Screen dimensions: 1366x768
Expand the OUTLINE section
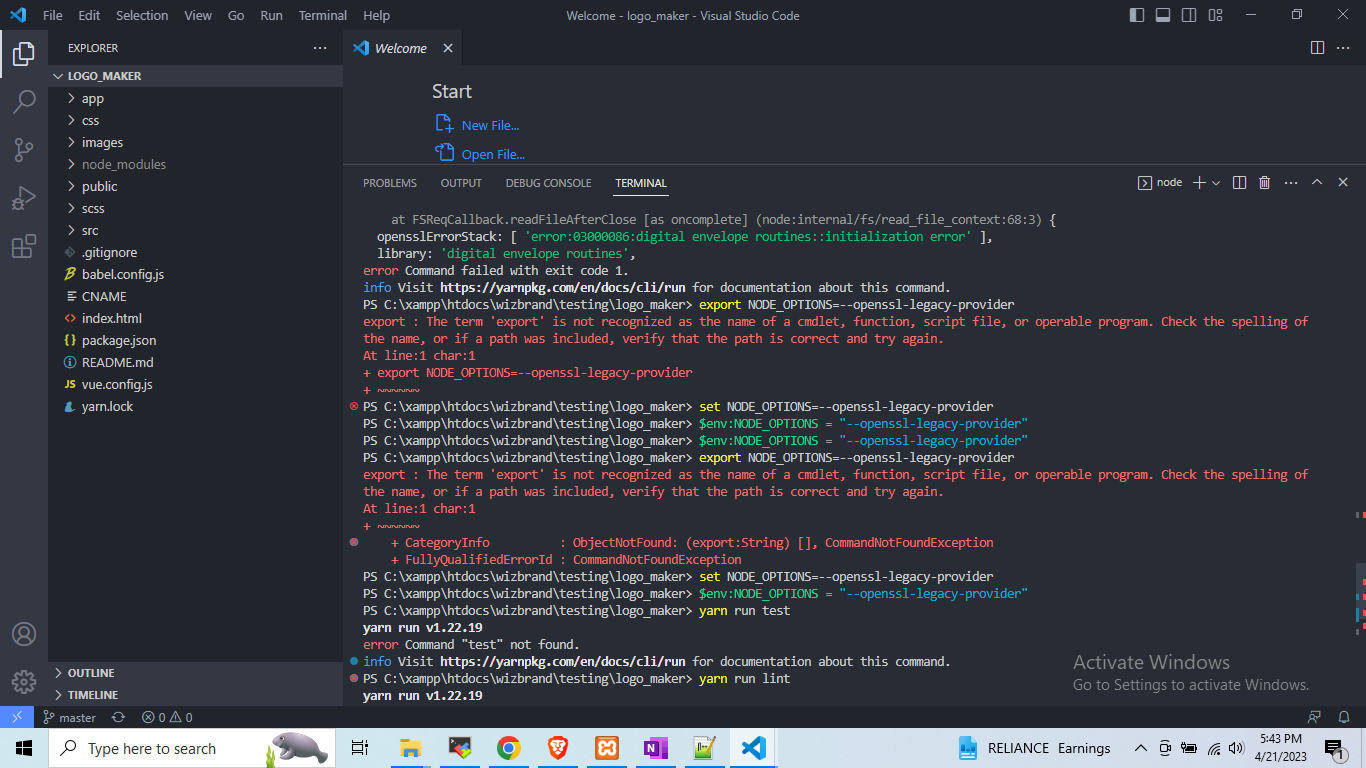(x=90, y=673)
